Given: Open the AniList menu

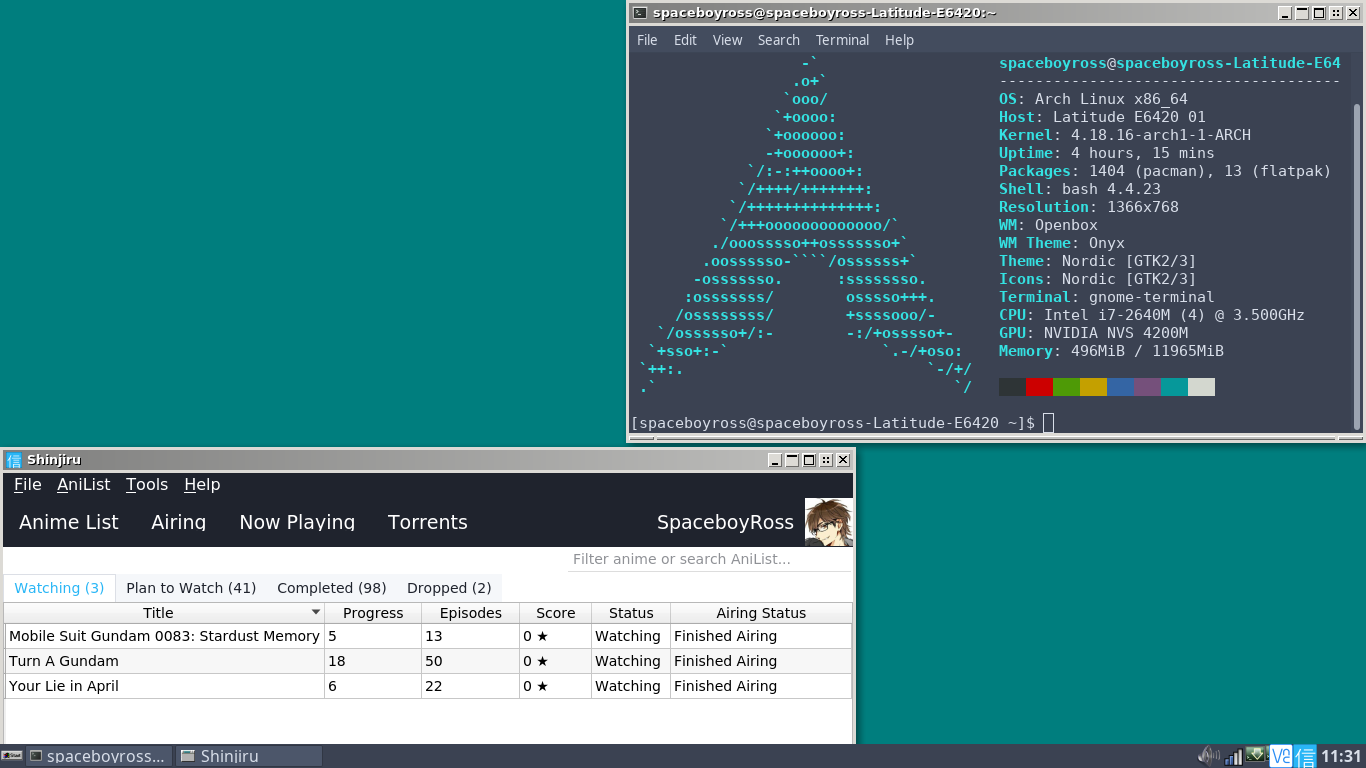Looking at the screenshot, I should [x=84, y=484].
